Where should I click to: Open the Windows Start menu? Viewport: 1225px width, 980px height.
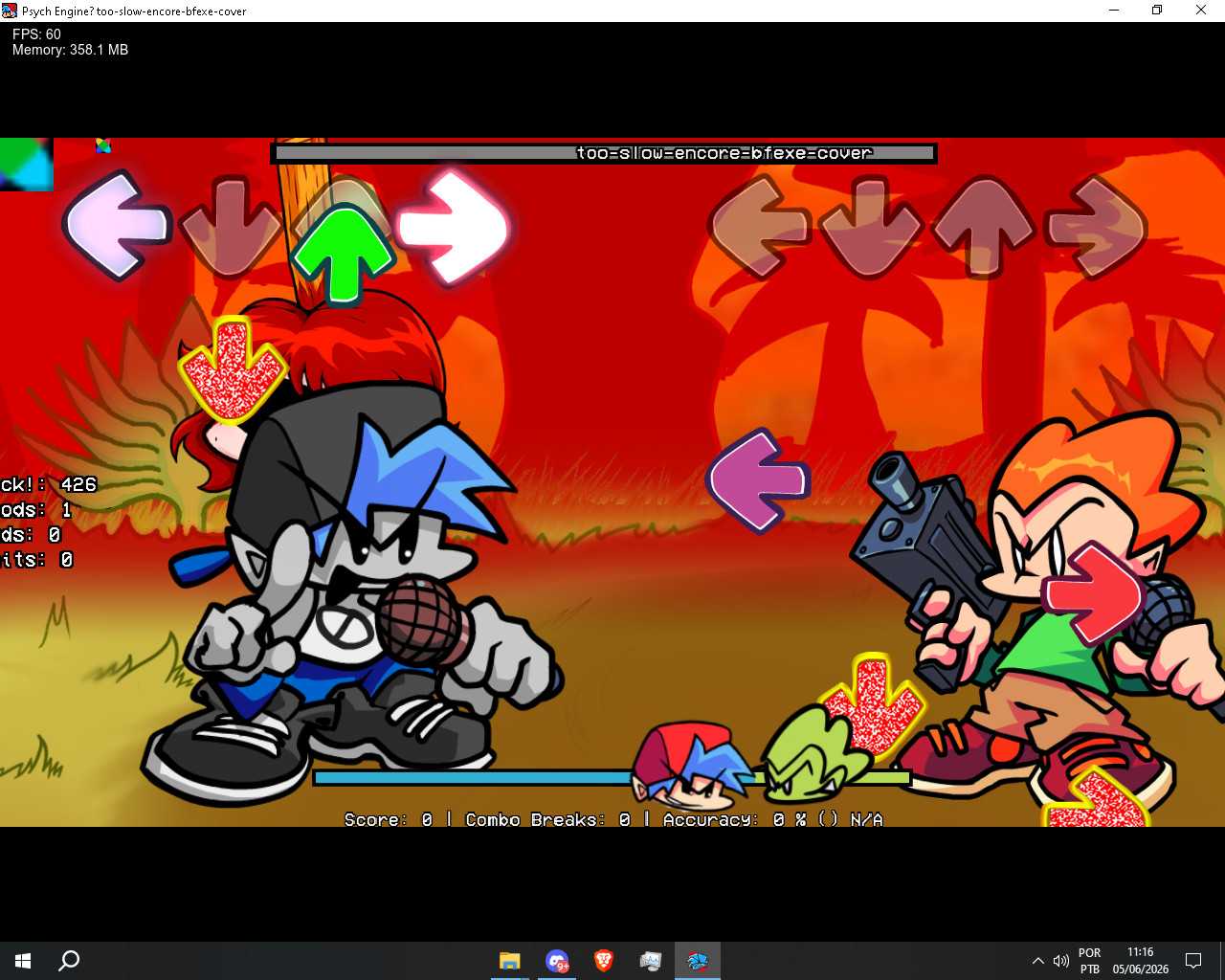(23, 961)
